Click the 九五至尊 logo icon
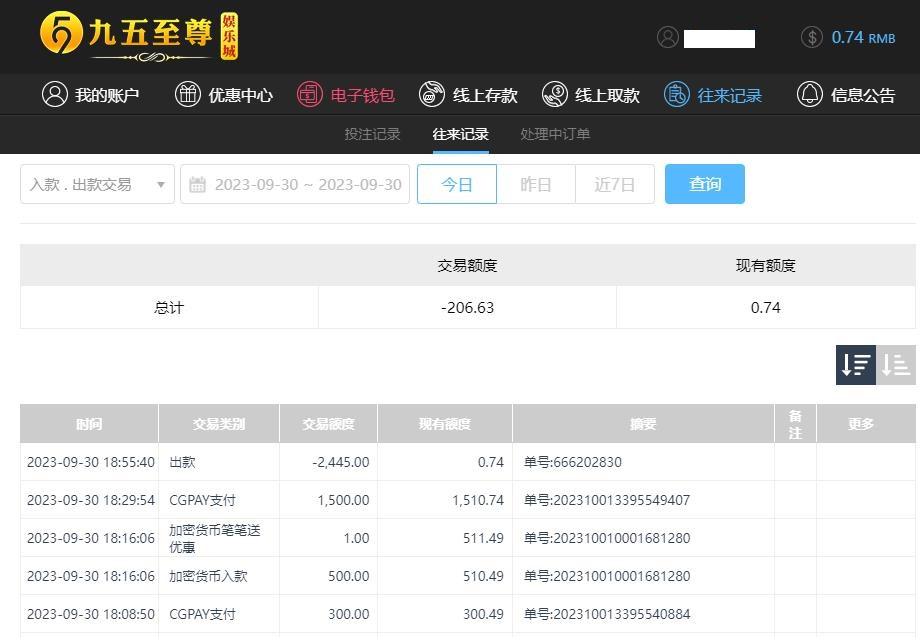This screenshot has width=920, height=637. (61, 36)
